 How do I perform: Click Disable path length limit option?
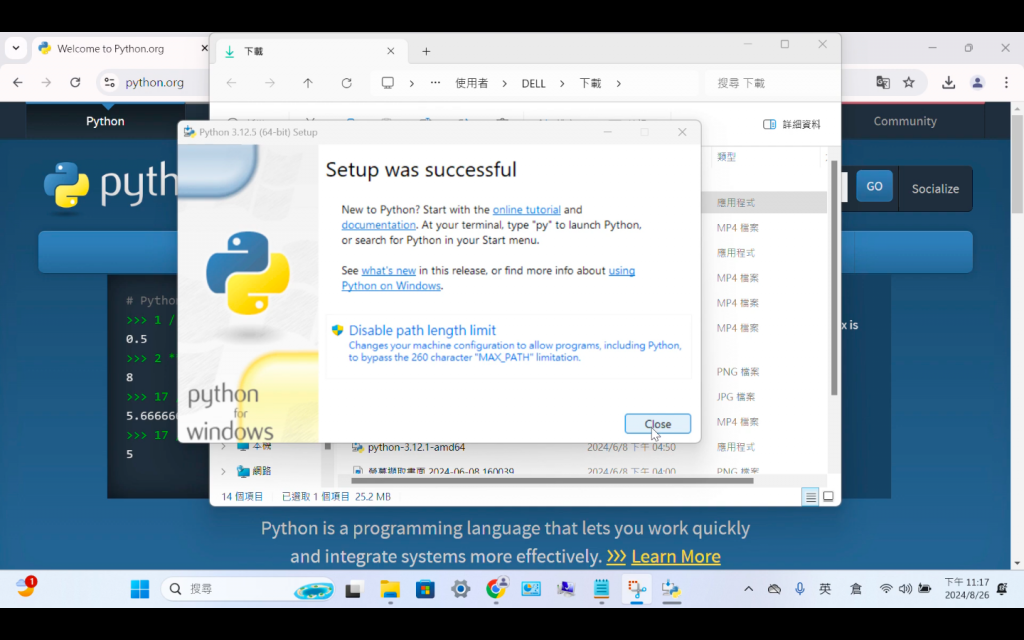508,346
